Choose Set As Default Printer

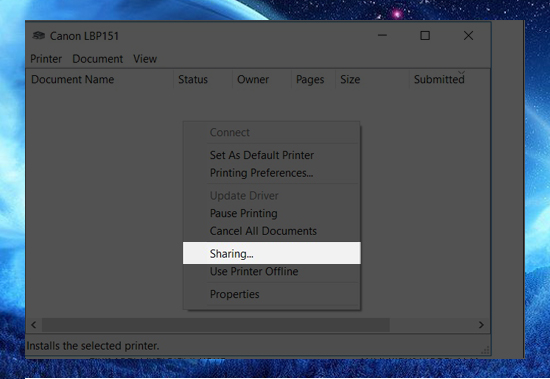[x=262, y=155]
